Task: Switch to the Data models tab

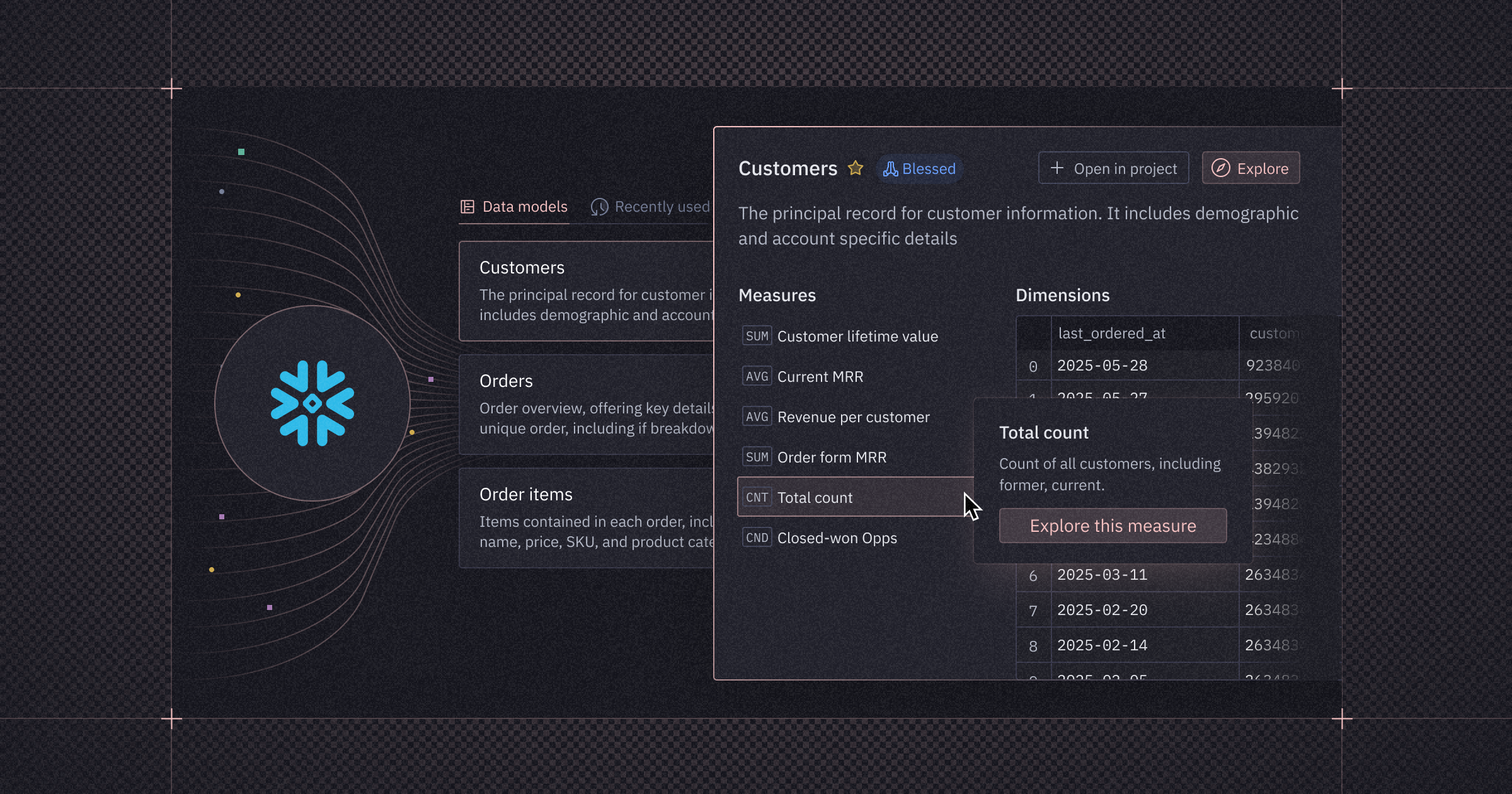Action: click(524, 206)
